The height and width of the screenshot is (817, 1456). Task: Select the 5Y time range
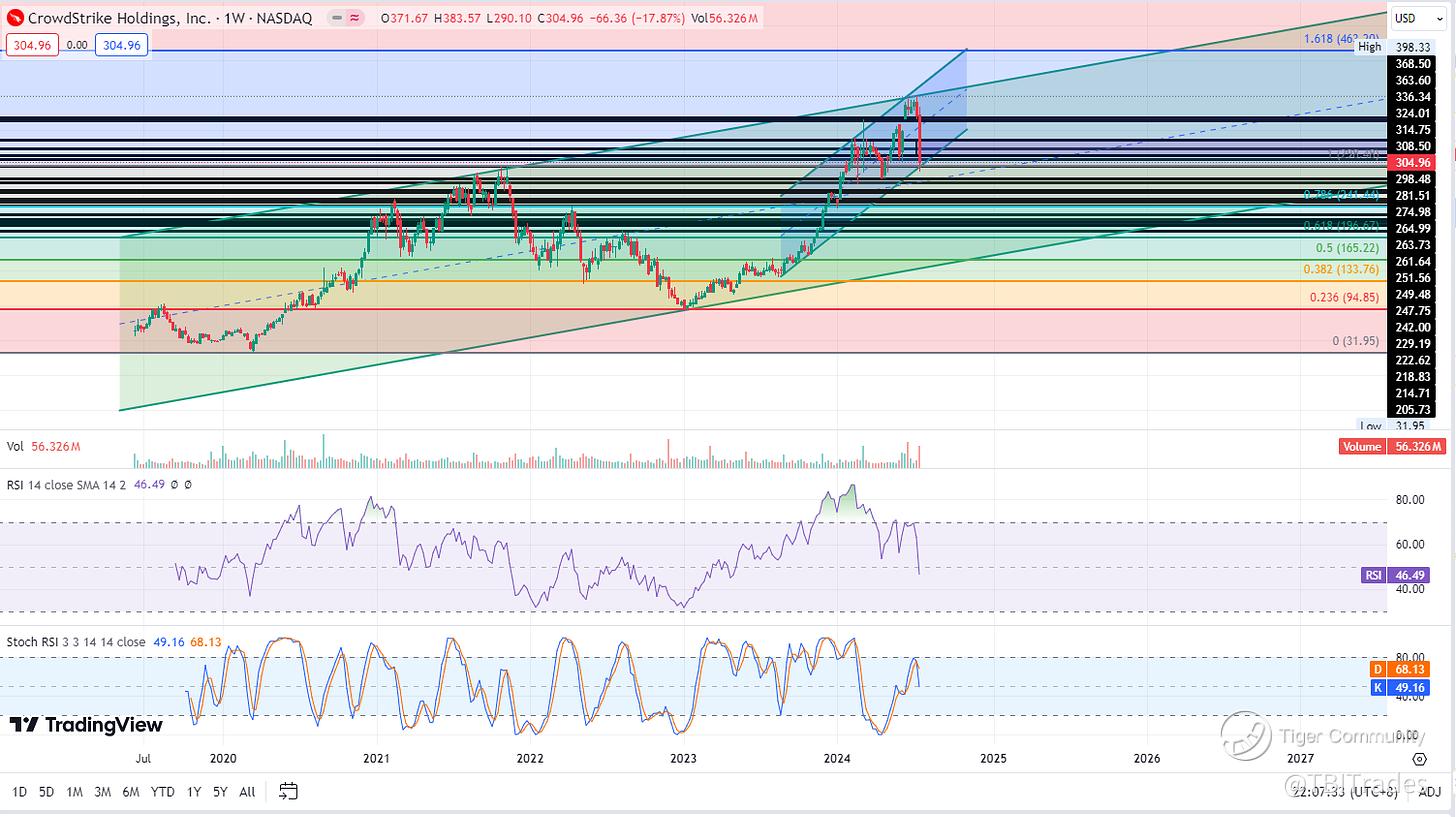tap(220, 792)
